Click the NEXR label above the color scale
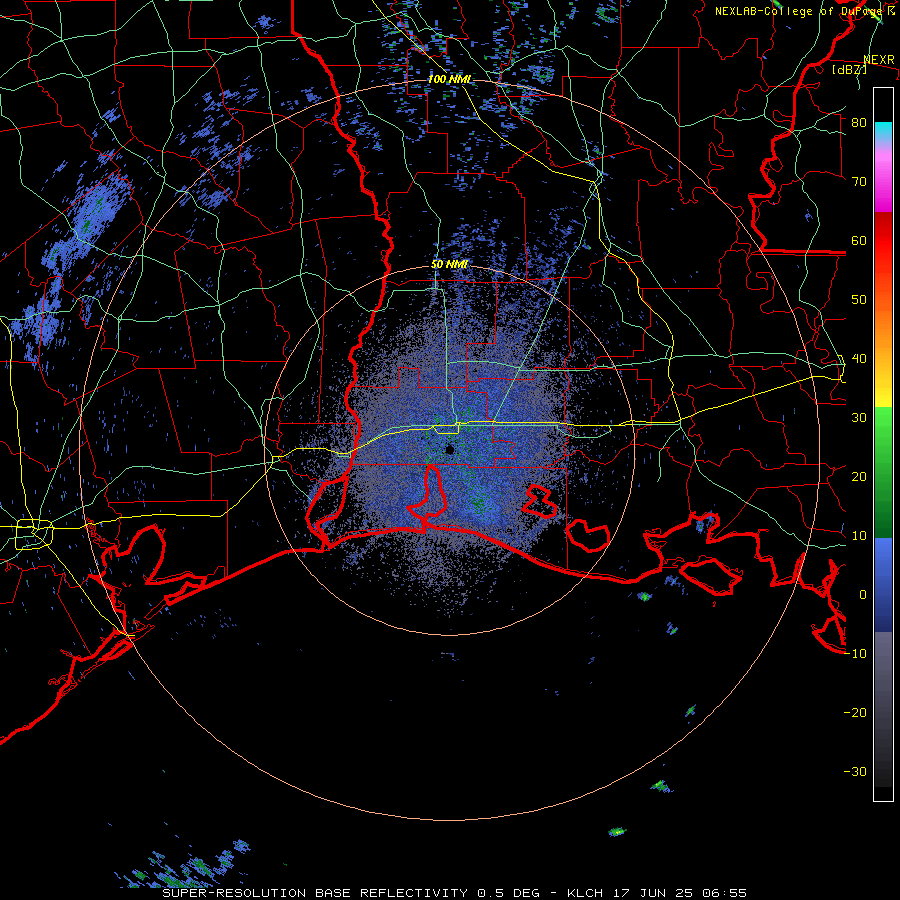Image resolution: width=900 pixels, height=900 pixels. coord(879,60)
